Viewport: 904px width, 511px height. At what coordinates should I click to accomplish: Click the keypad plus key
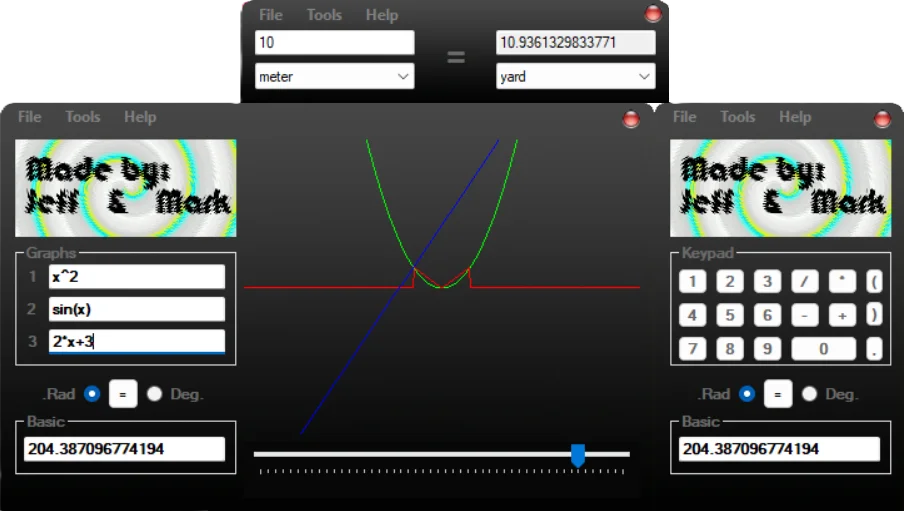842,315
